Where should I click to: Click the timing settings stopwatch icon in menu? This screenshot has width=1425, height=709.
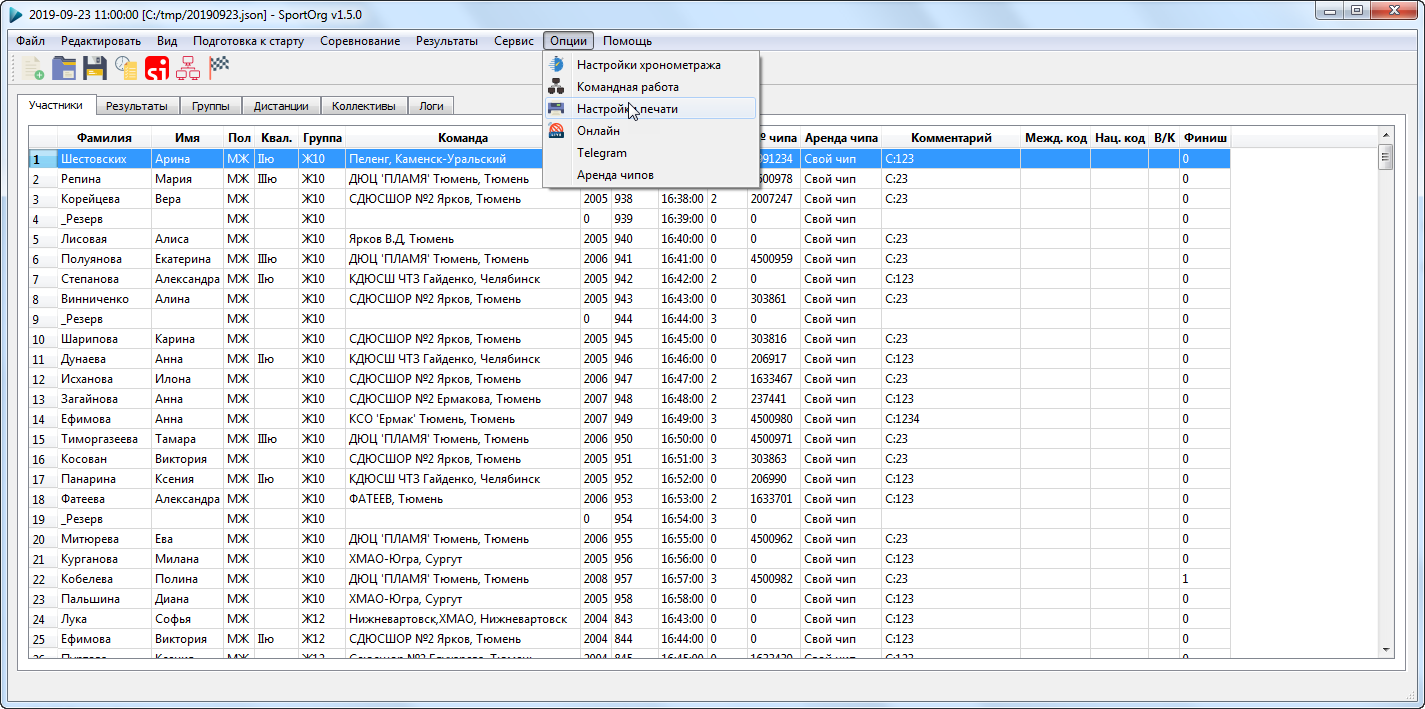[x=557, y=65]
